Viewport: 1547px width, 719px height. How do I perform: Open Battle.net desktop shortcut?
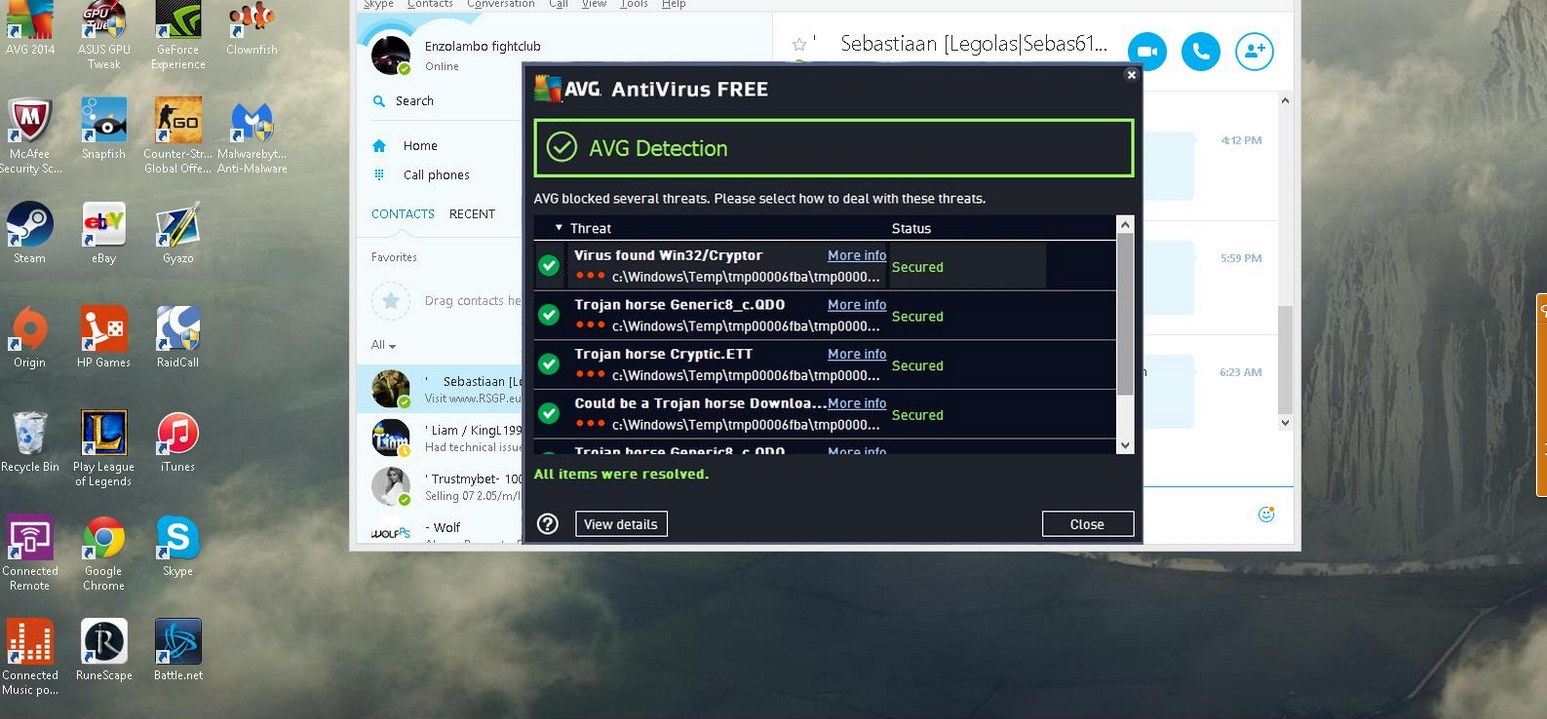coord(178,649)
